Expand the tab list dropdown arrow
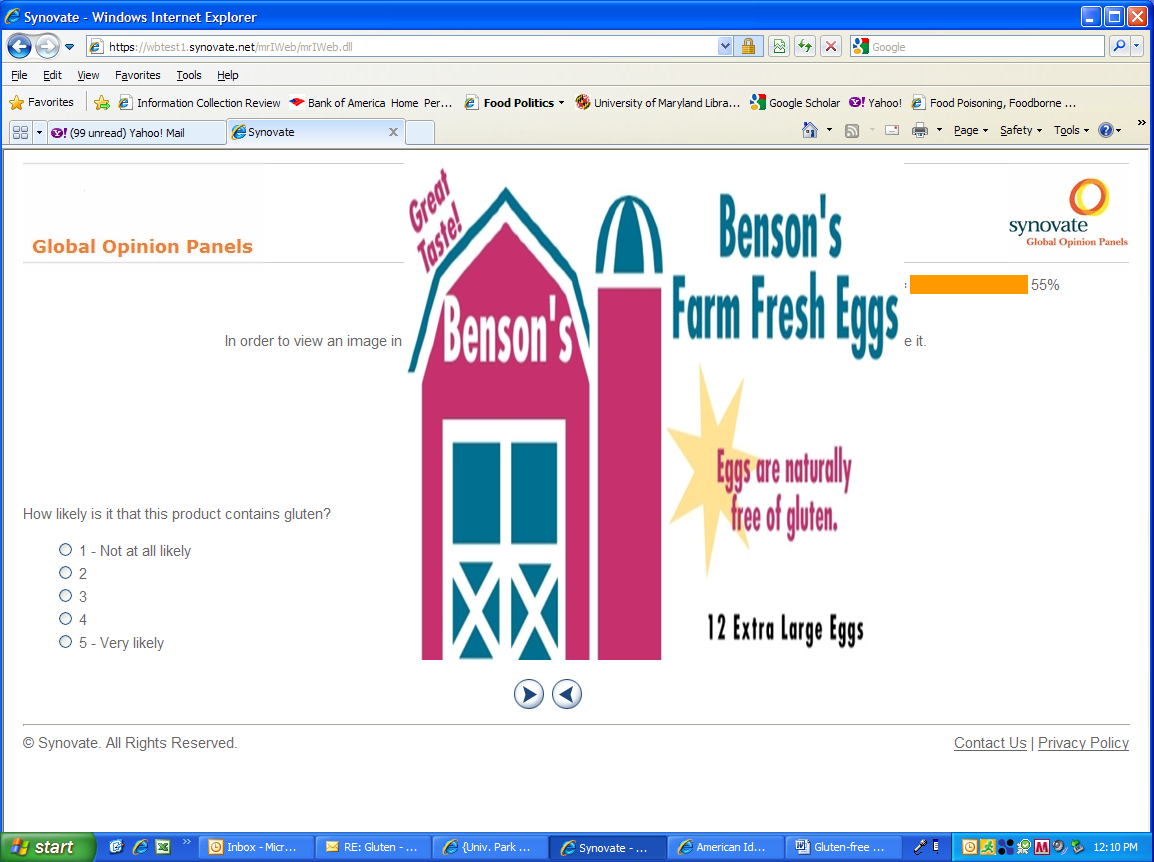 point(39,133)
